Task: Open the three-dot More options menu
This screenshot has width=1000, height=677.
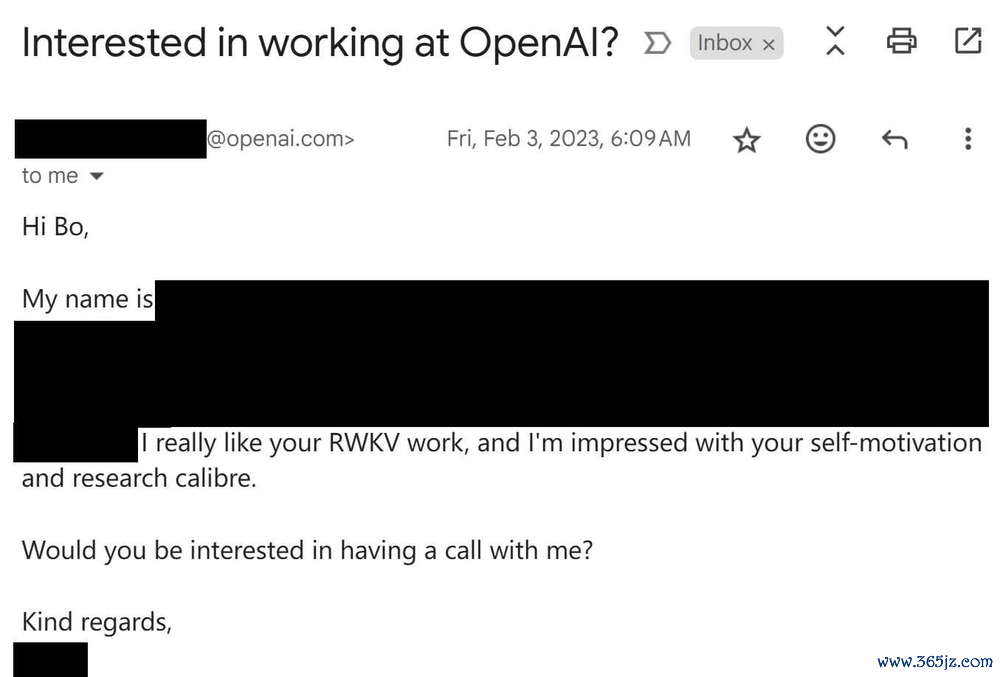Action: click(967, 139)
